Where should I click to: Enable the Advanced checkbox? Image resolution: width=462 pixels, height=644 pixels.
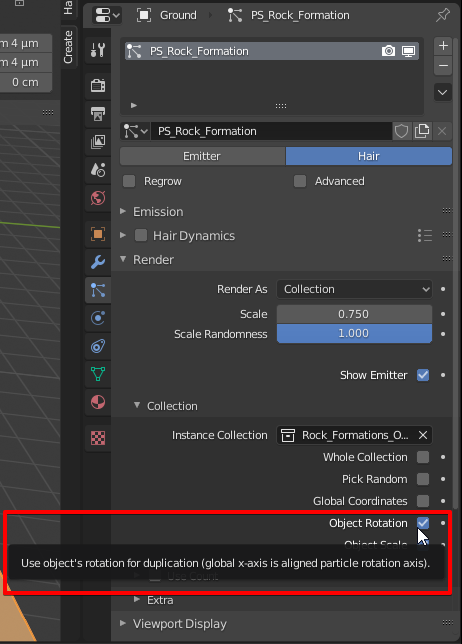(300, 181)
